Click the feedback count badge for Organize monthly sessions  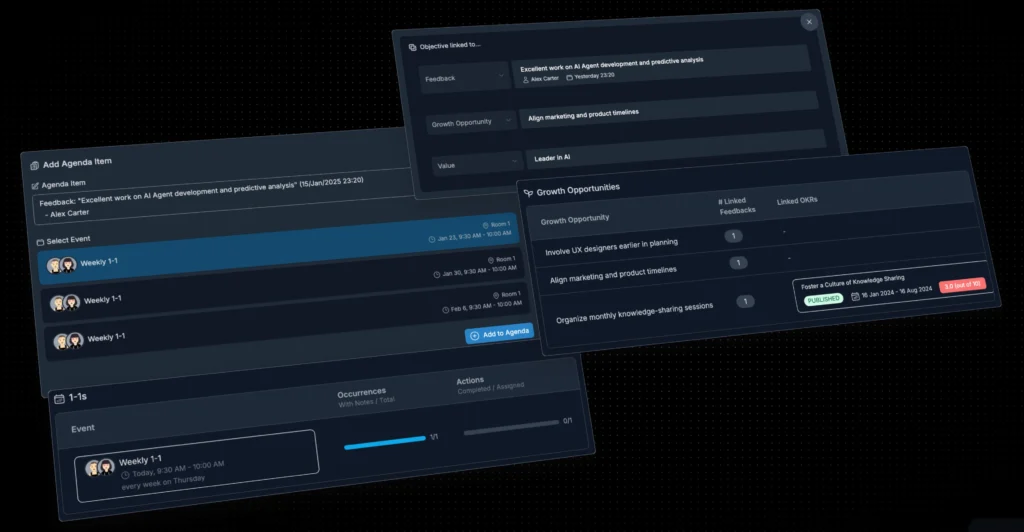pos(745,301)
